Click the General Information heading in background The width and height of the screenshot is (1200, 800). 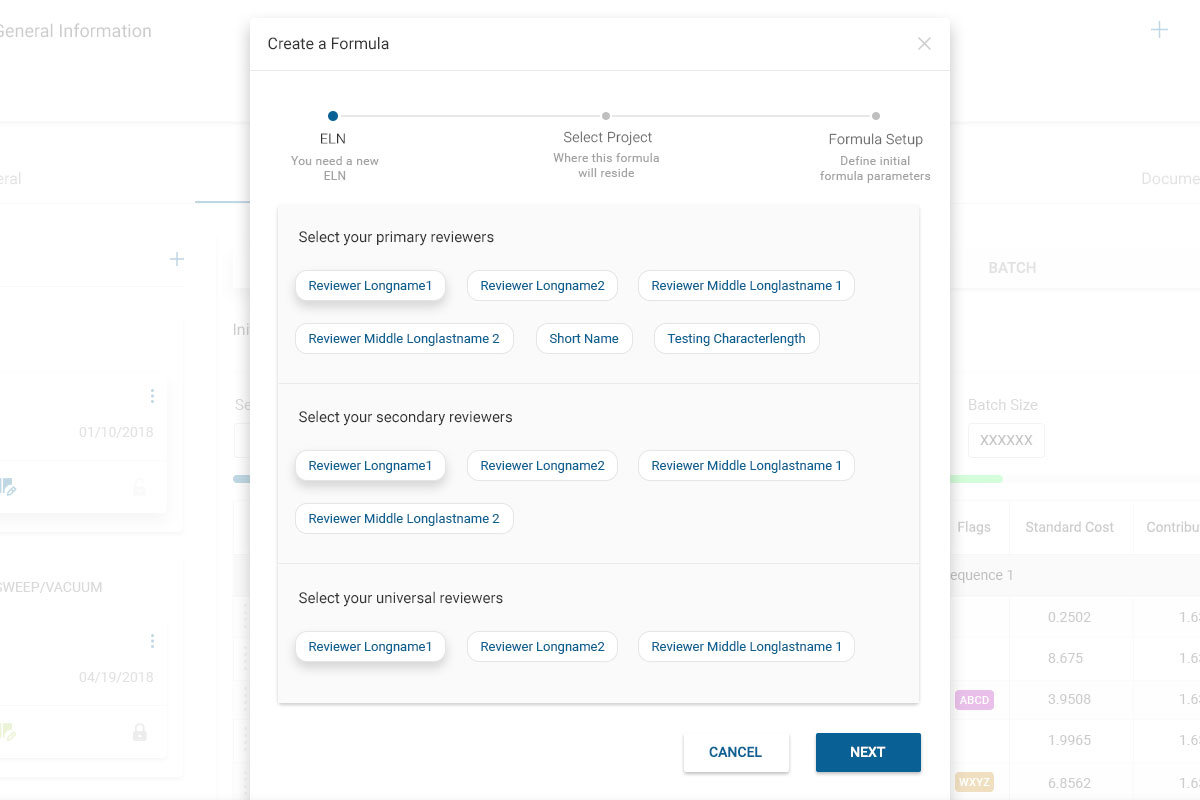pos(74,31)
